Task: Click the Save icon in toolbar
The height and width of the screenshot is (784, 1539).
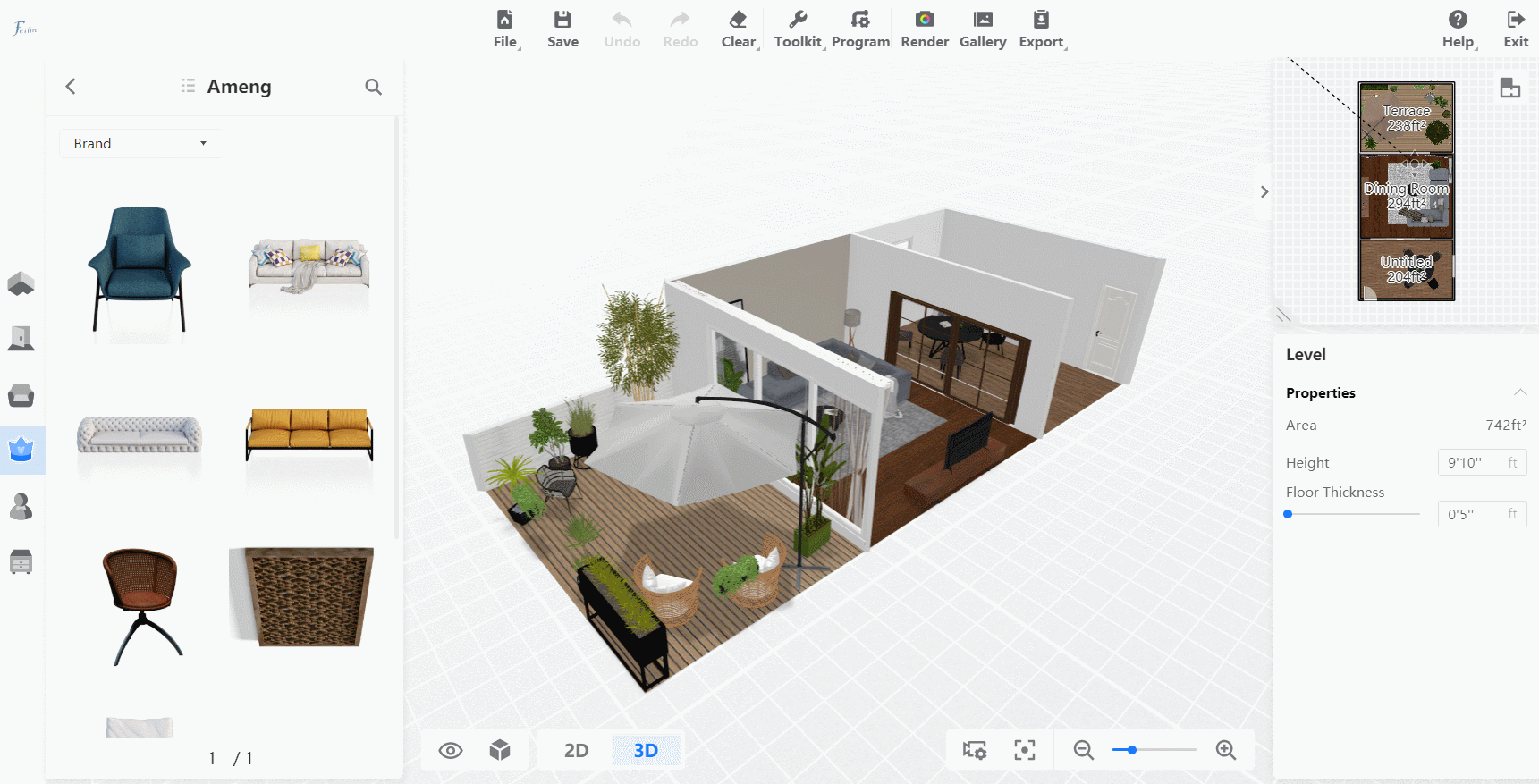Action: click(562, 20)
